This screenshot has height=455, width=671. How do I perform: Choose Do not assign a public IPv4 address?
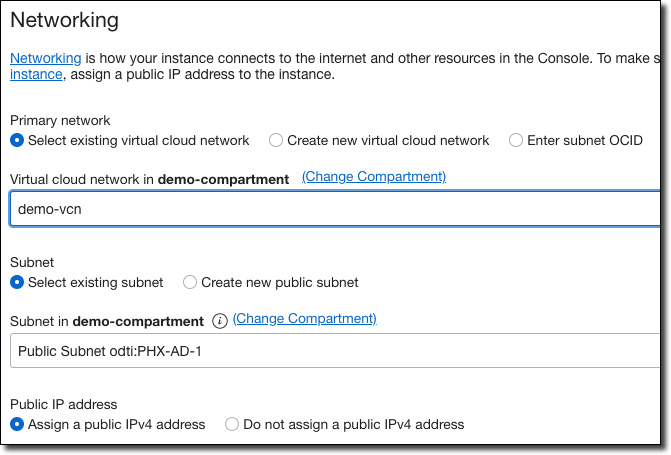pos(232,425)
